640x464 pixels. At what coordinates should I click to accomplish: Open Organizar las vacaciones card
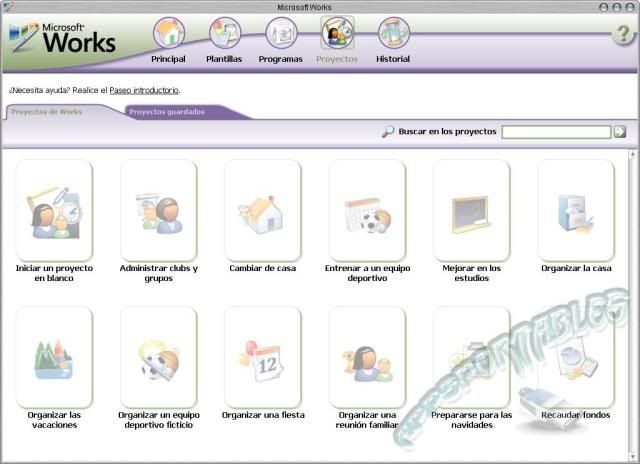[54, 357]
